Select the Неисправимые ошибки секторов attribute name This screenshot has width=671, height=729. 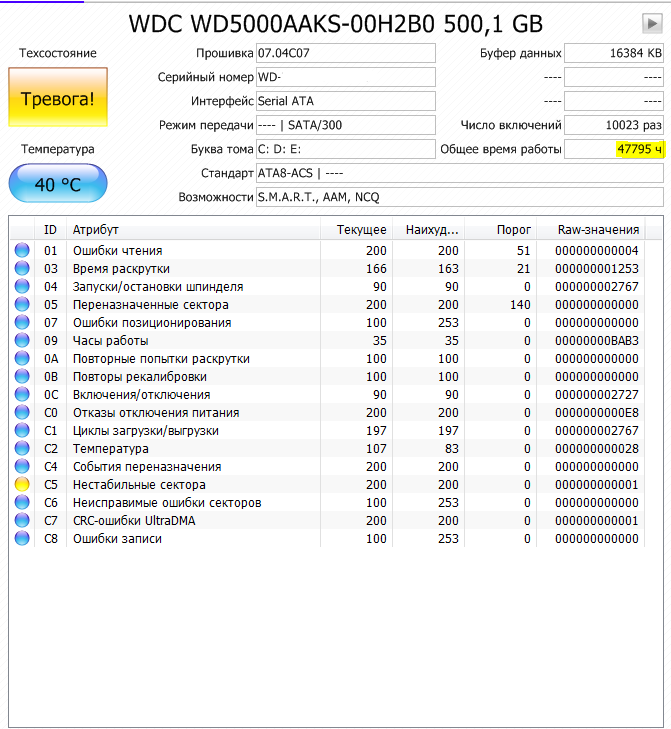167,503
